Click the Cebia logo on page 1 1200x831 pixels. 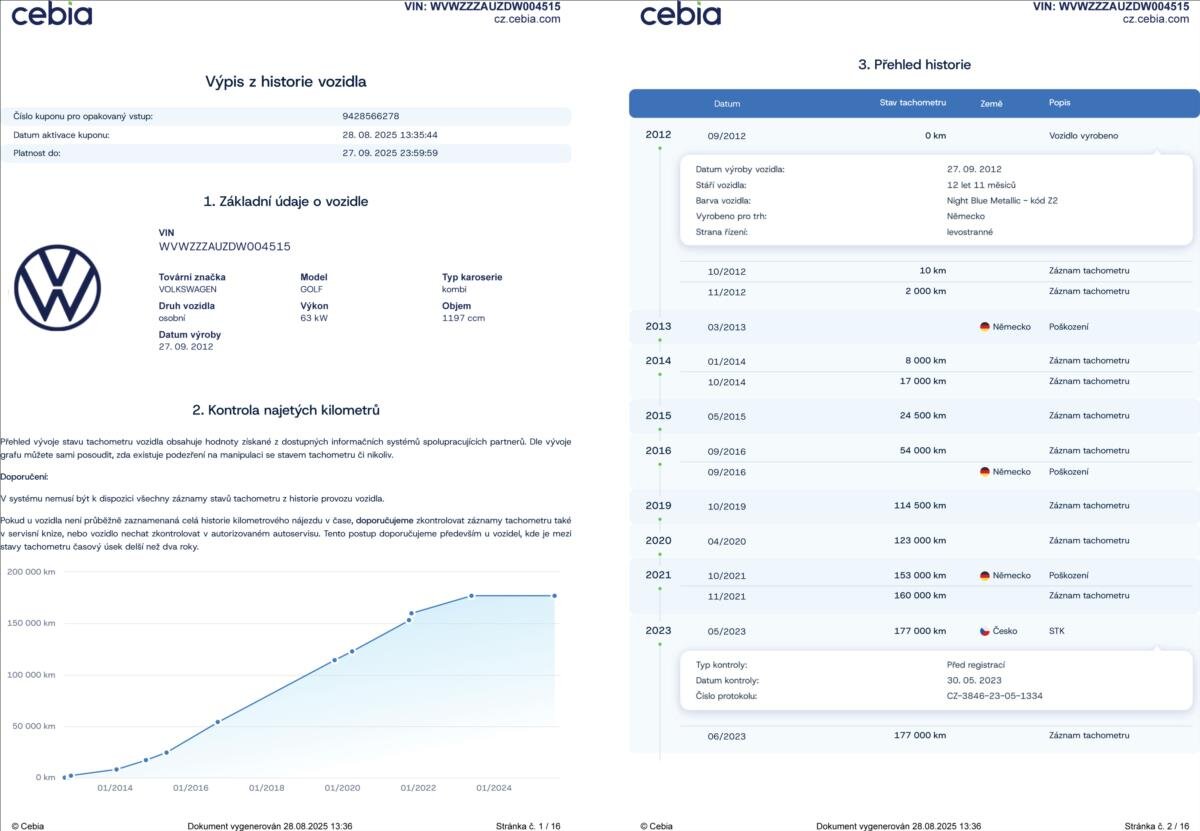pos(52,14)
